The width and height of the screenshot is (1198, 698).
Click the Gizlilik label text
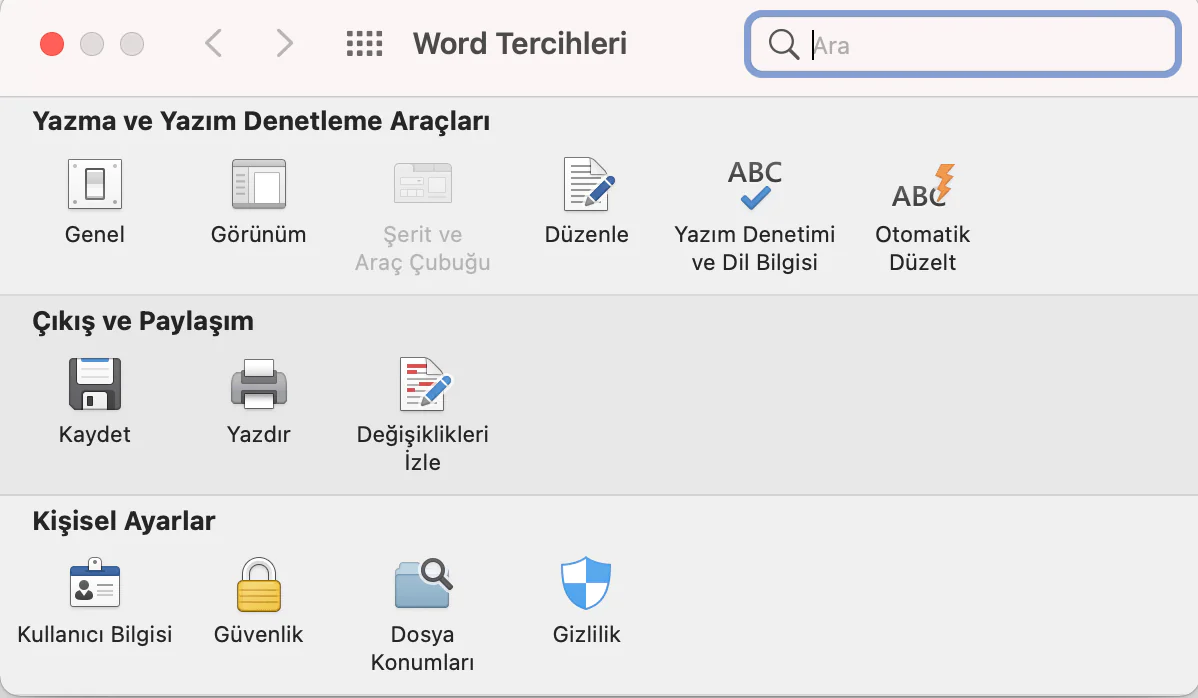click(x=587, y=635)
